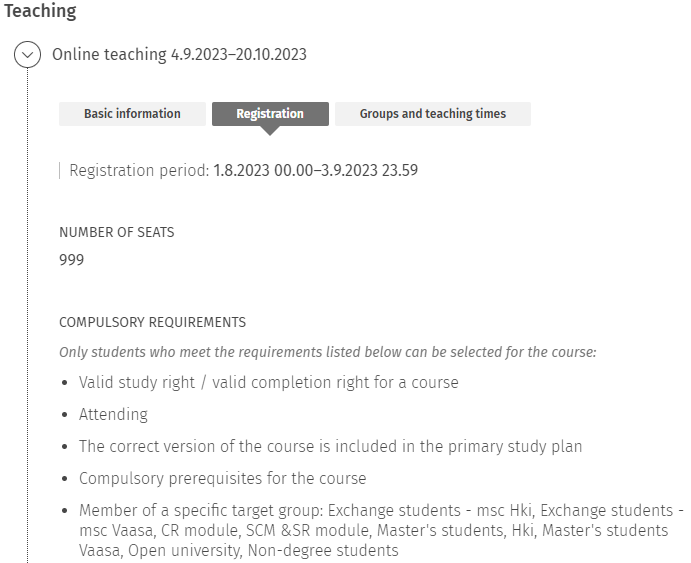
Task: Click the Teaching section heading
Action: tap(40, 13)
